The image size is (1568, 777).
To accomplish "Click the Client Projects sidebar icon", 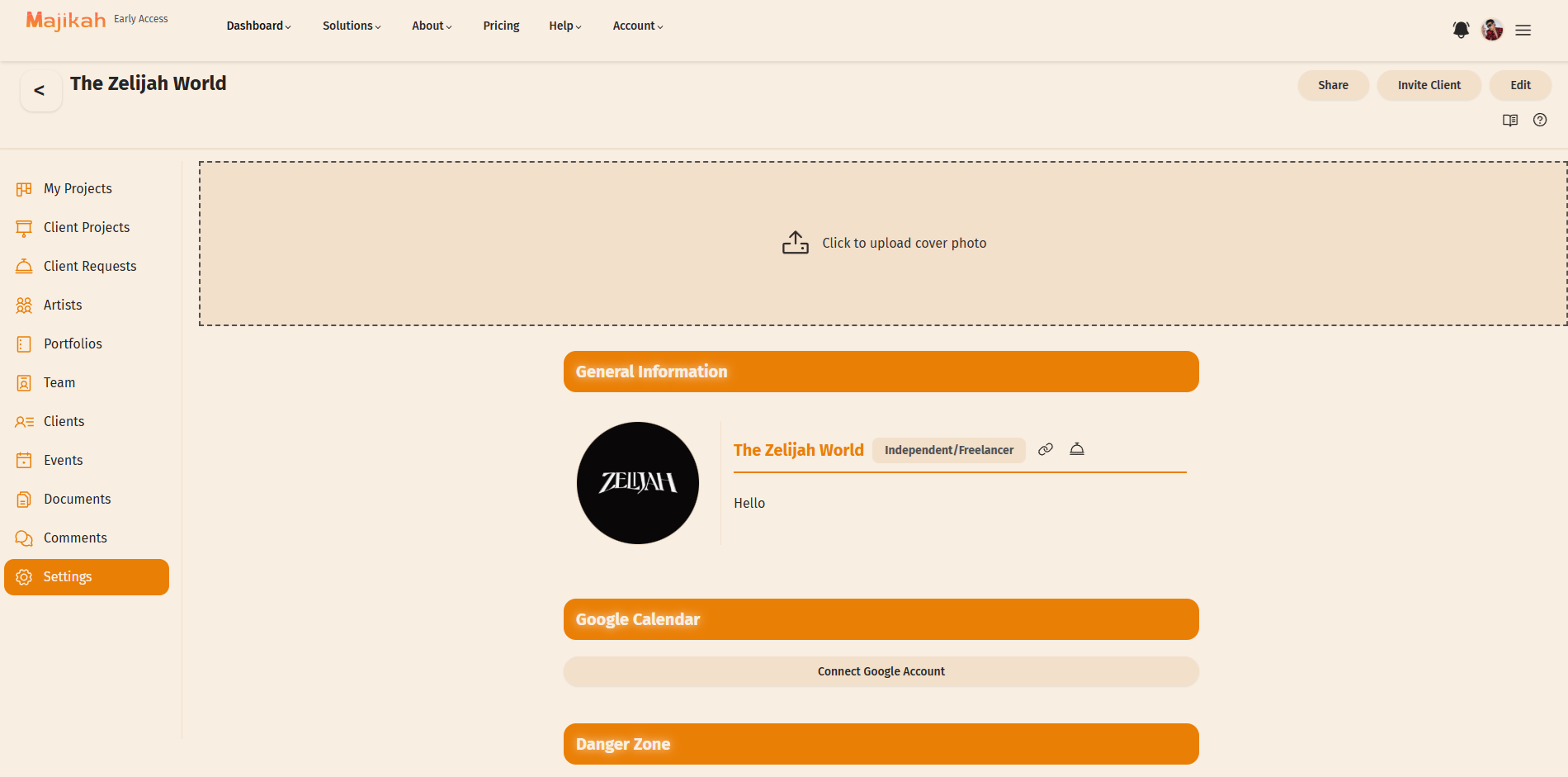I will pyautogui.click(x=24, y=228).
